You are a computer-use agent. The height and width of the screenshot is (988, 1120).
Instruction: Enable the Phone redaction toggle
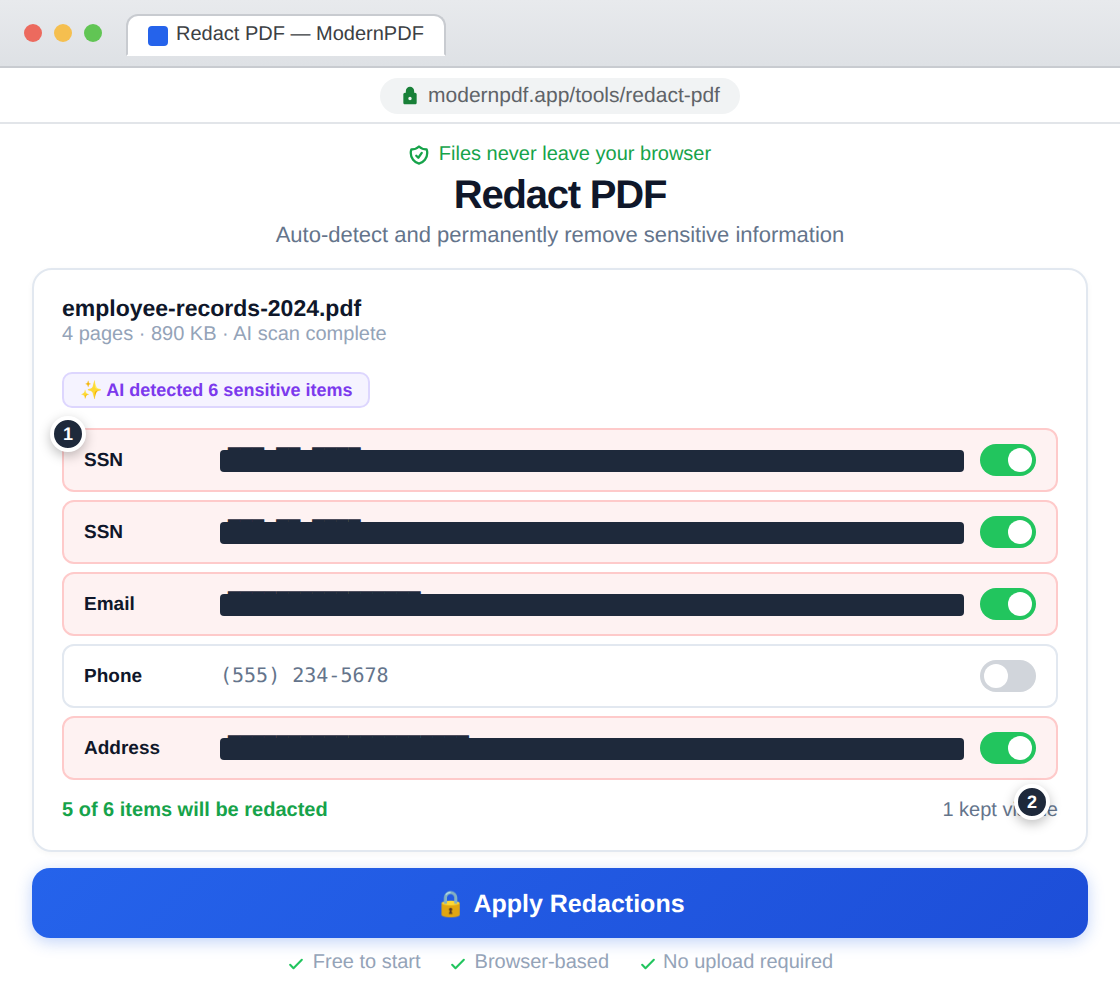coord(1008,676)
